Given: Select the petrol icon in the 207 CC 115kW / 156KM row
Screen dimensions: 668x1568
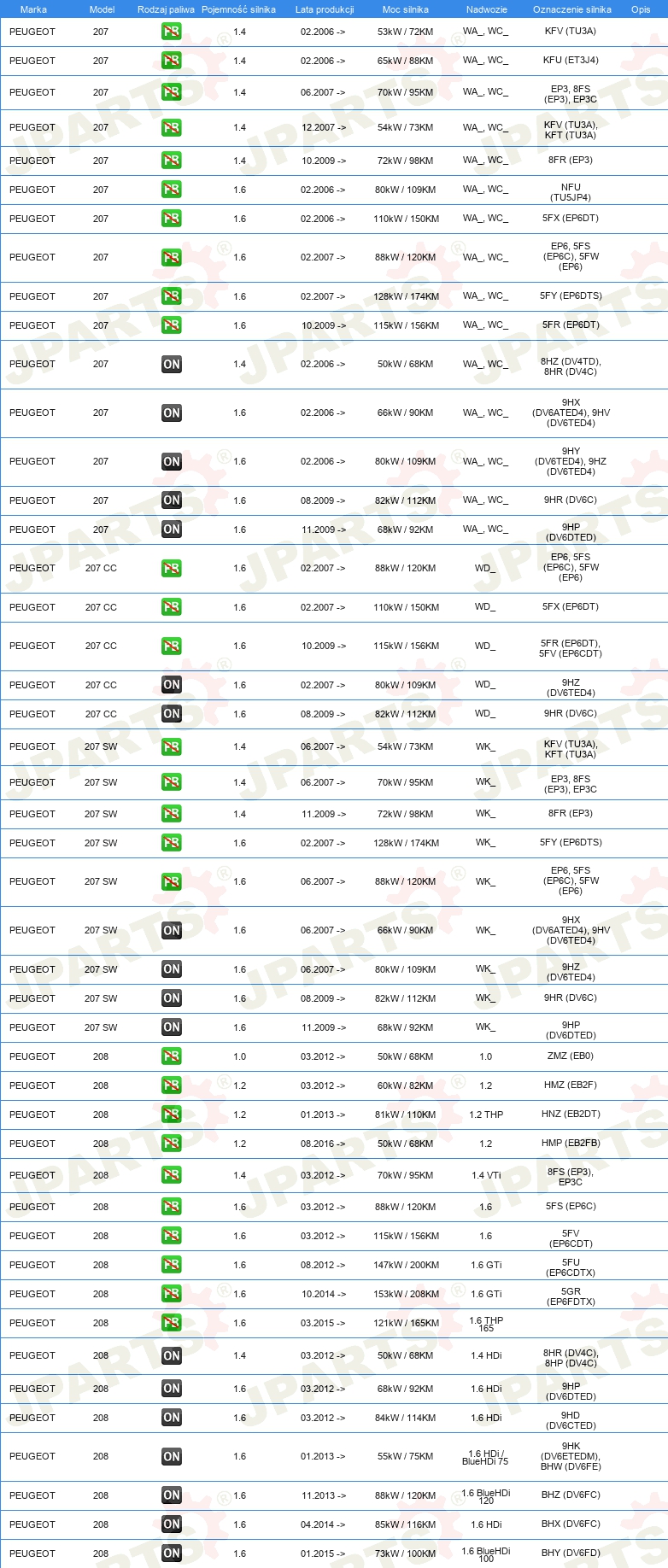Looking at the screenshot, I should 172,647.
